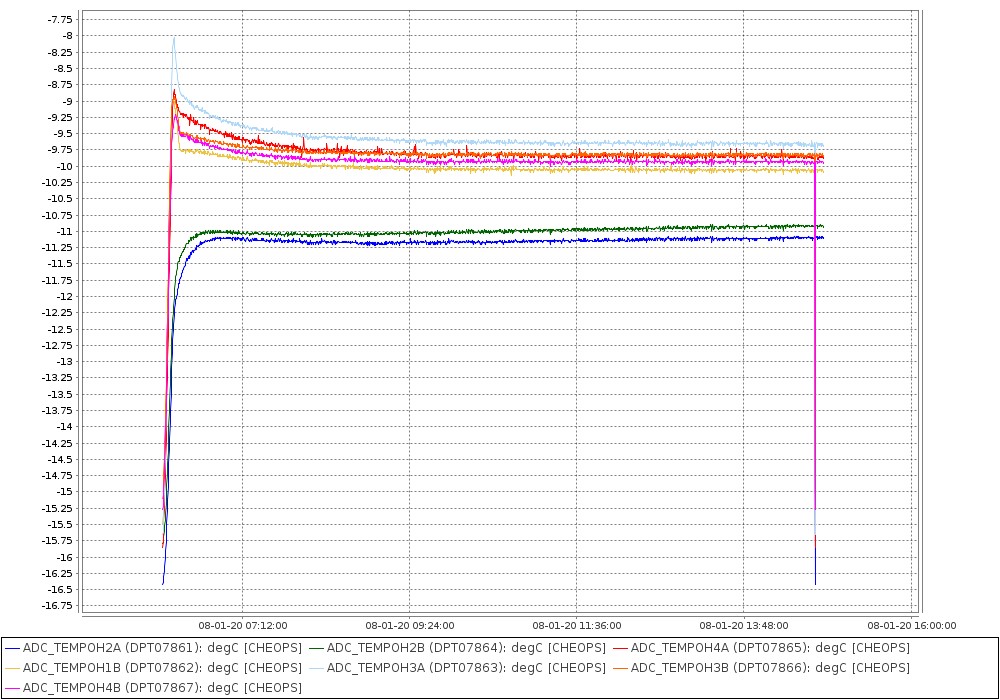Click the red line marker beside ADC_TEMPOH4A

pyautogui.click(x=621, y=648)
